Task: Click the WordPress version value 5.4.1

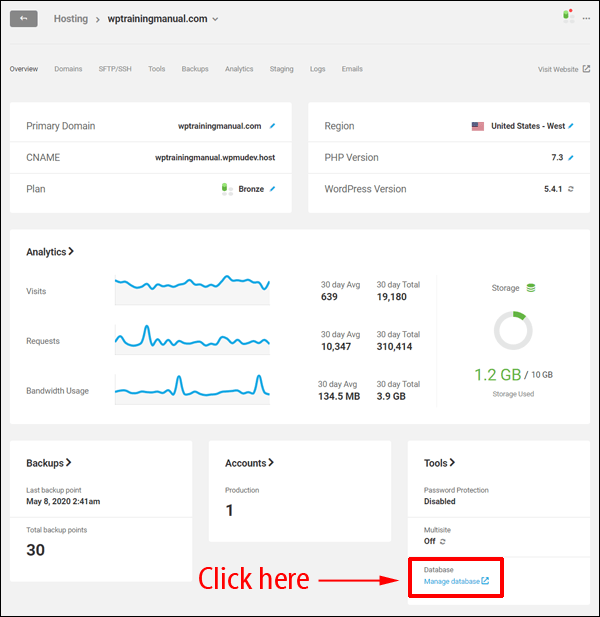Action: pyautogui.click(x=553, y=189)
